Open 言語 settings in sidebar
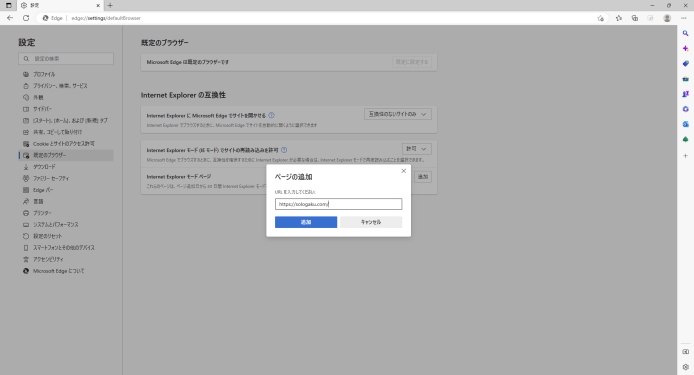The width and height of the screenshot is (694, 375). coord(66,201)
